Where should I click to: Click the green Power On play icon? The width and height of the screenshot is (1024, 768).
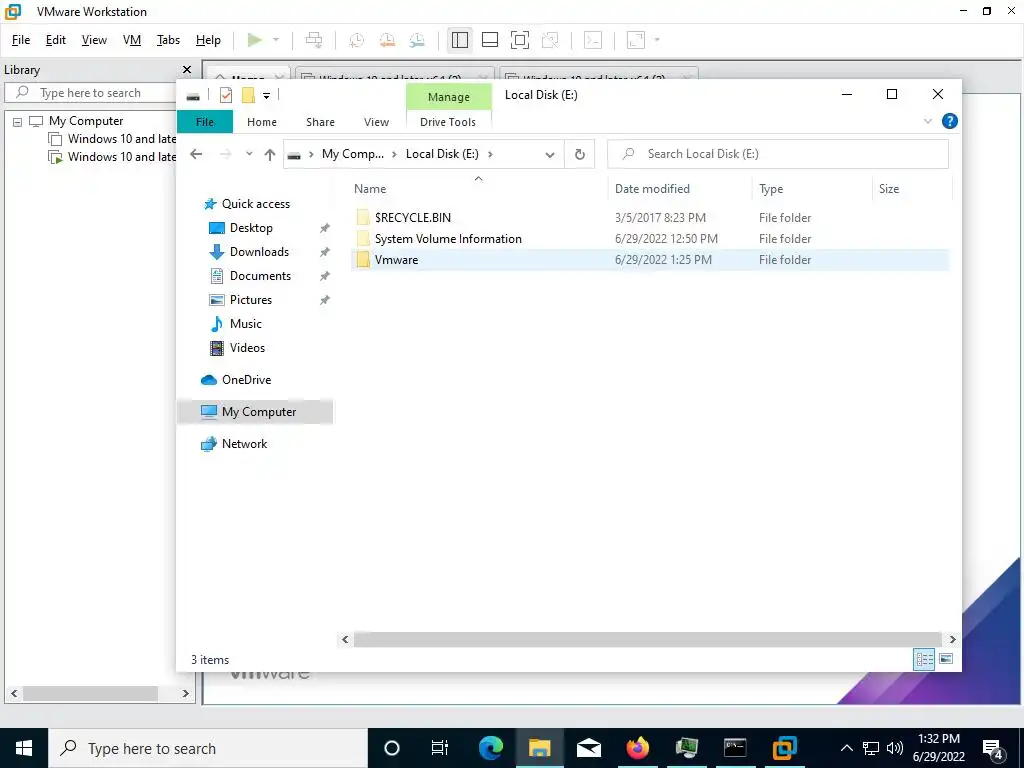coord(255,40)
